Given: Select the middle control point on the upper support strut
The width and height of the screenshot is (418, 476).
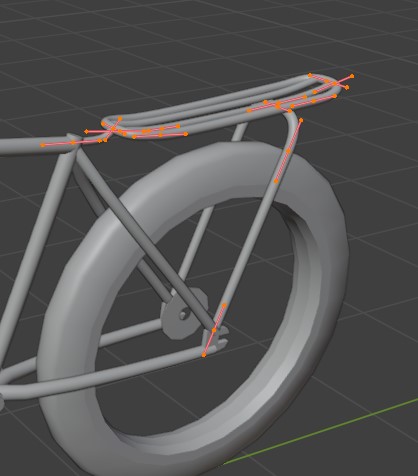Looking at the screenshot, I should (288, 151).
